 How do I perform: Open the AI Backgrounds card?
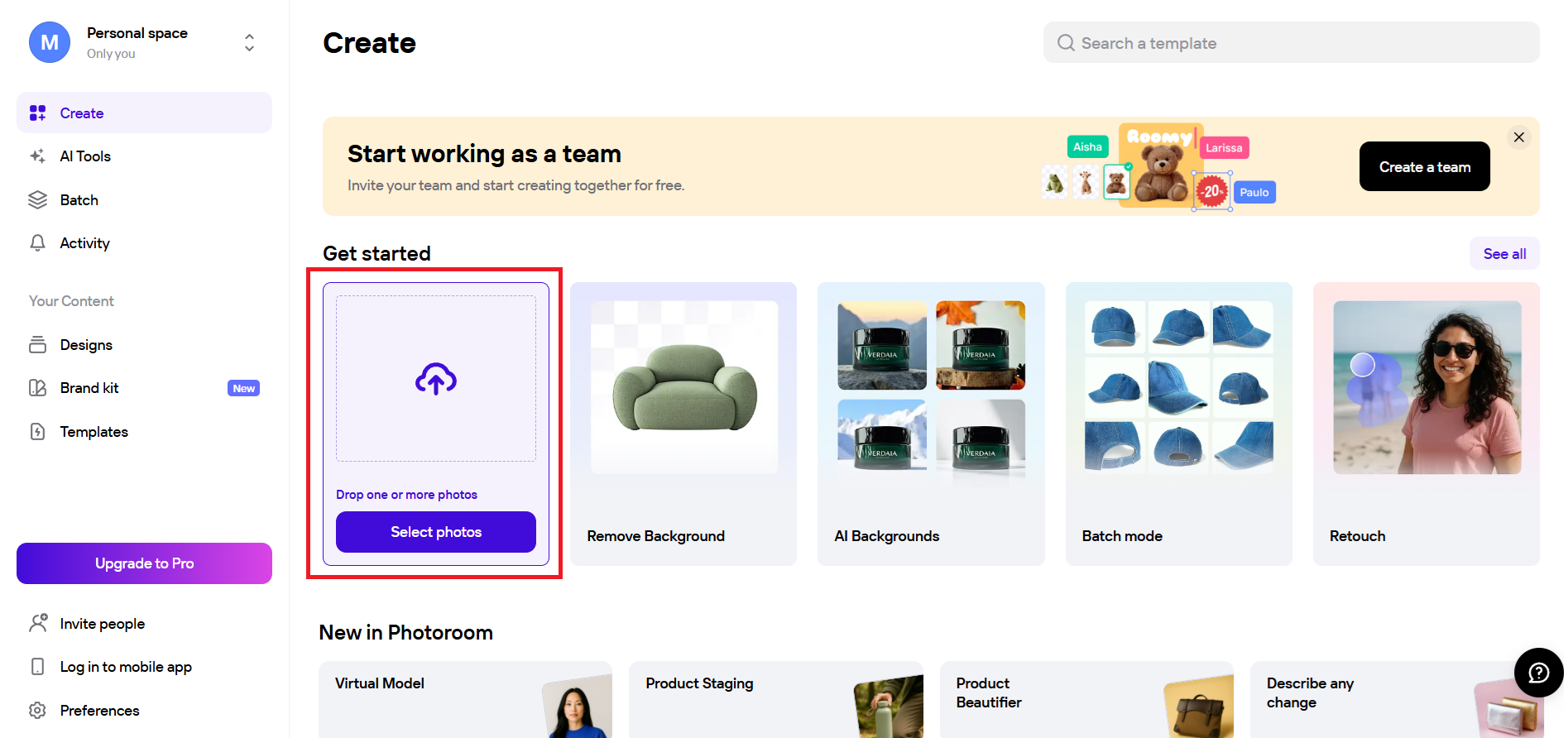[x=931, y=424]
